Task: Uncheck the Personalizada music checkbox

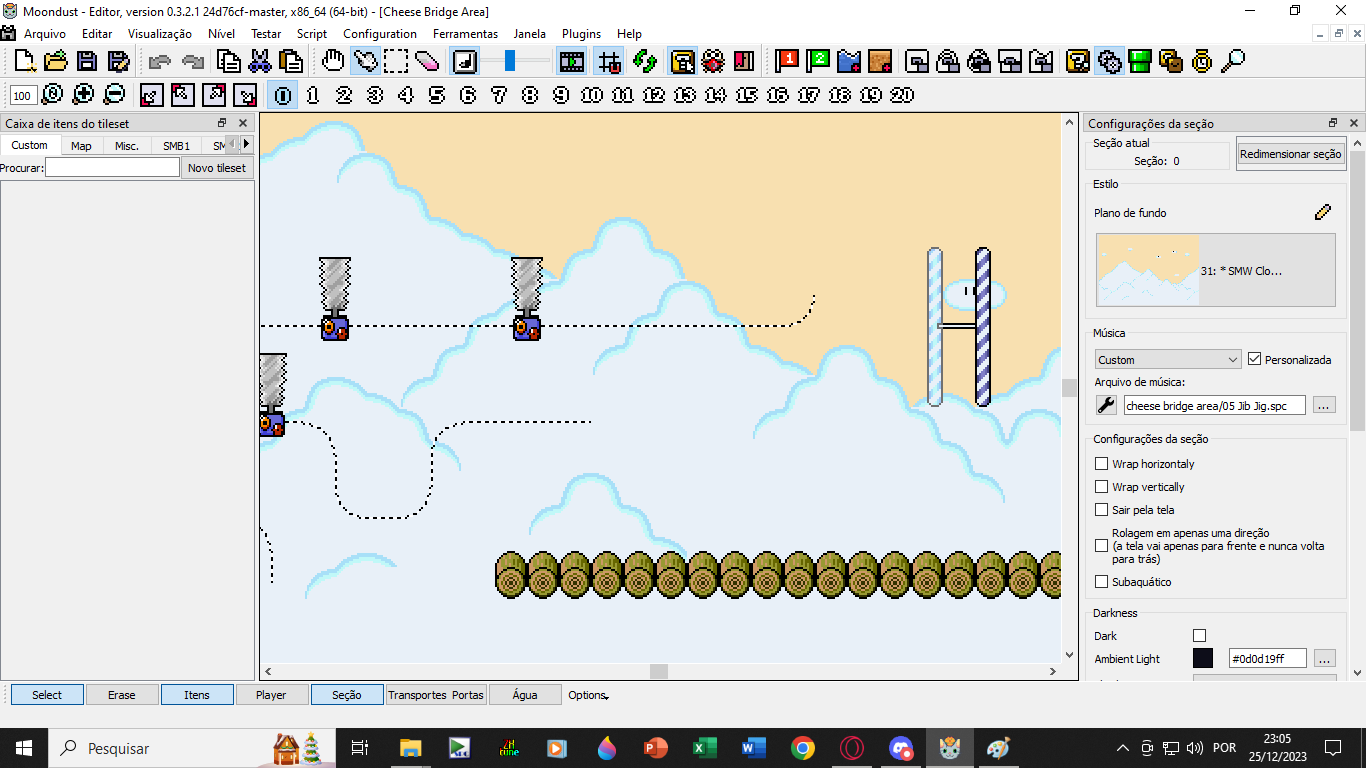Action: [x=1255, y=359]
